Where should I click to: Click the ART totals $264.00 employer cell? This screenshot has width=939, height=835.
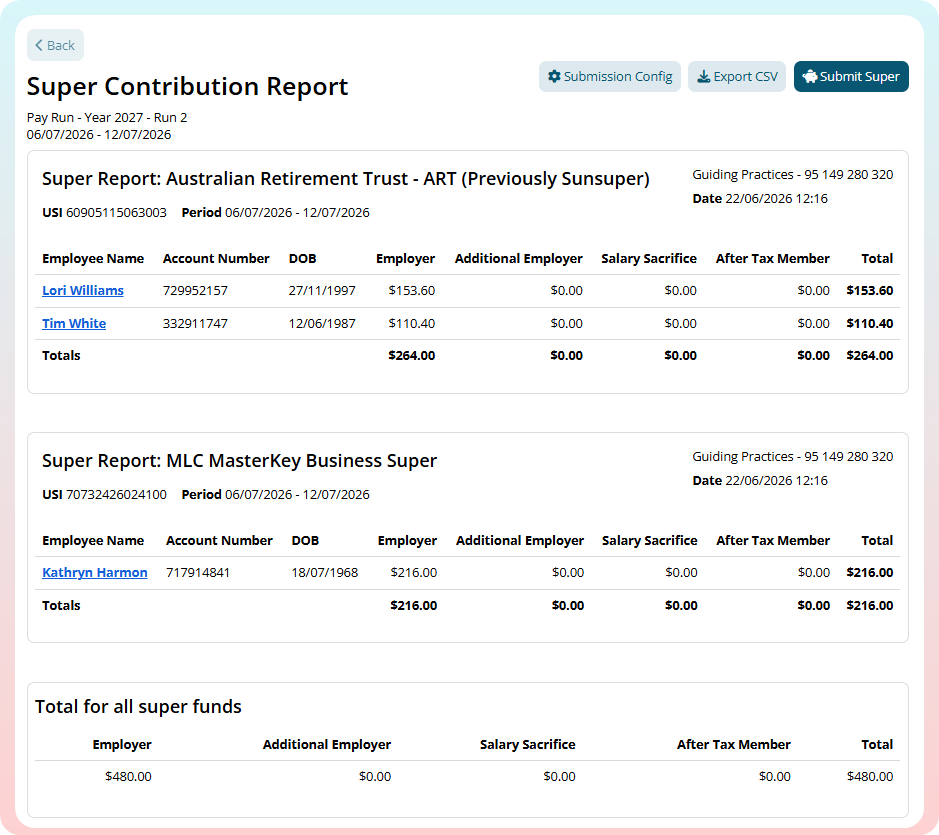tap(411, 356)
